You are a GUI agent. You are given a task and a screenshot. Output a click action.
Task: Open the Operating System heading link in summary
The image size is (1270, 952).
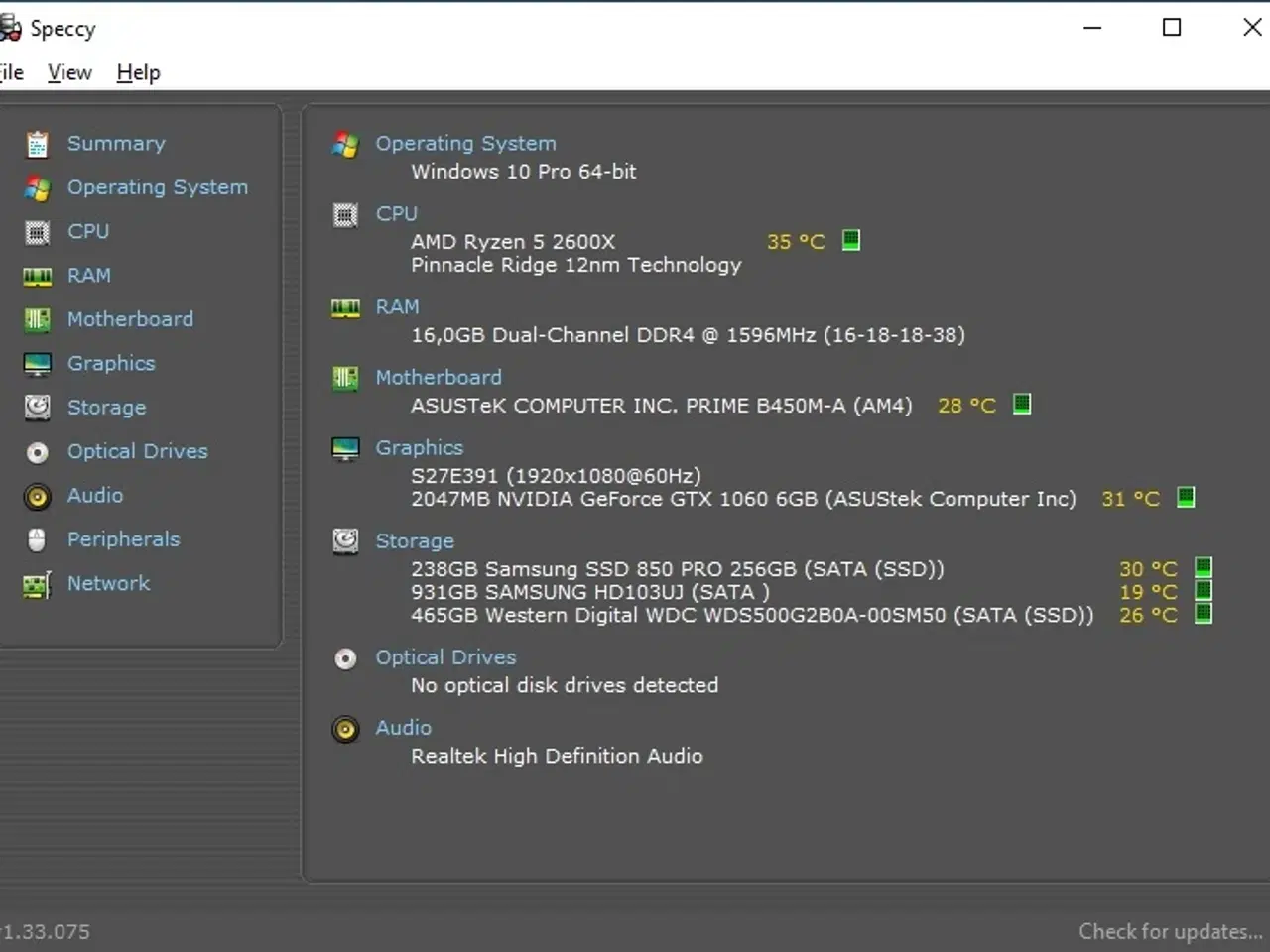point(465,143)
